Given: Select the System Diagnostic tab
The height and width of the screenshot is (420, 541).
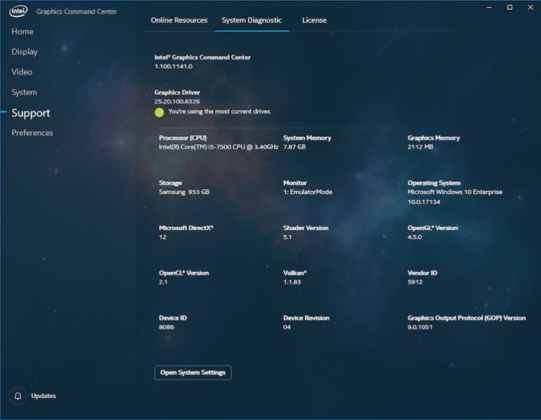Looking at the screenshot, I should point(252,20).
